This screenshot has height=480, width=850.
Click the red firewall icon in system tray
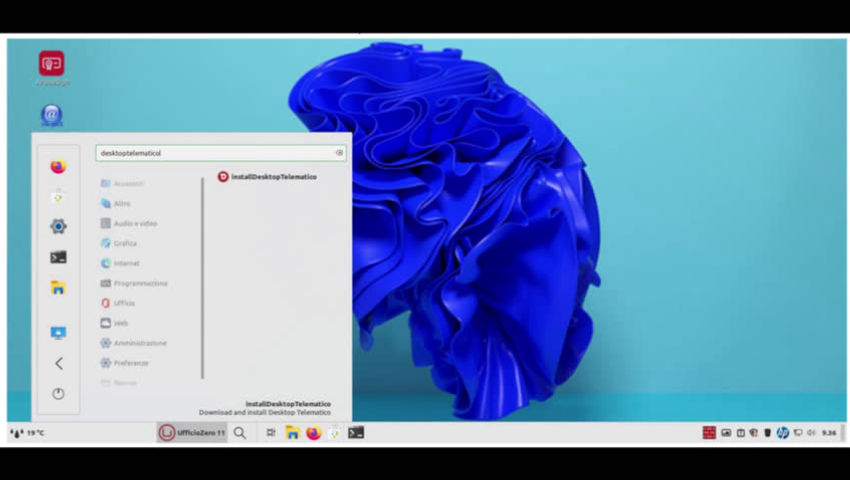click(x=708, y=433)
